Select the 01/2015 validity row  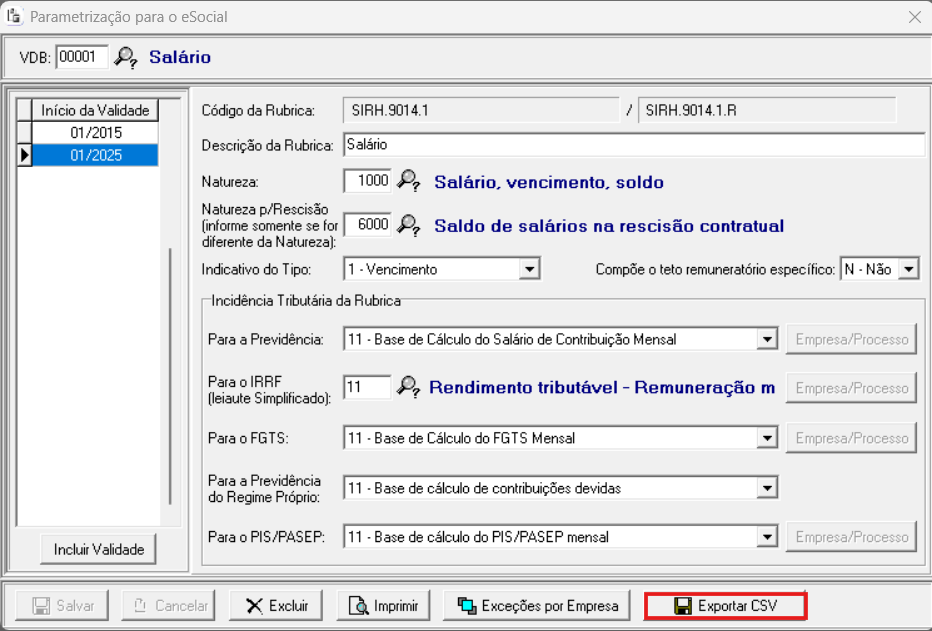(x=95, y=133)
